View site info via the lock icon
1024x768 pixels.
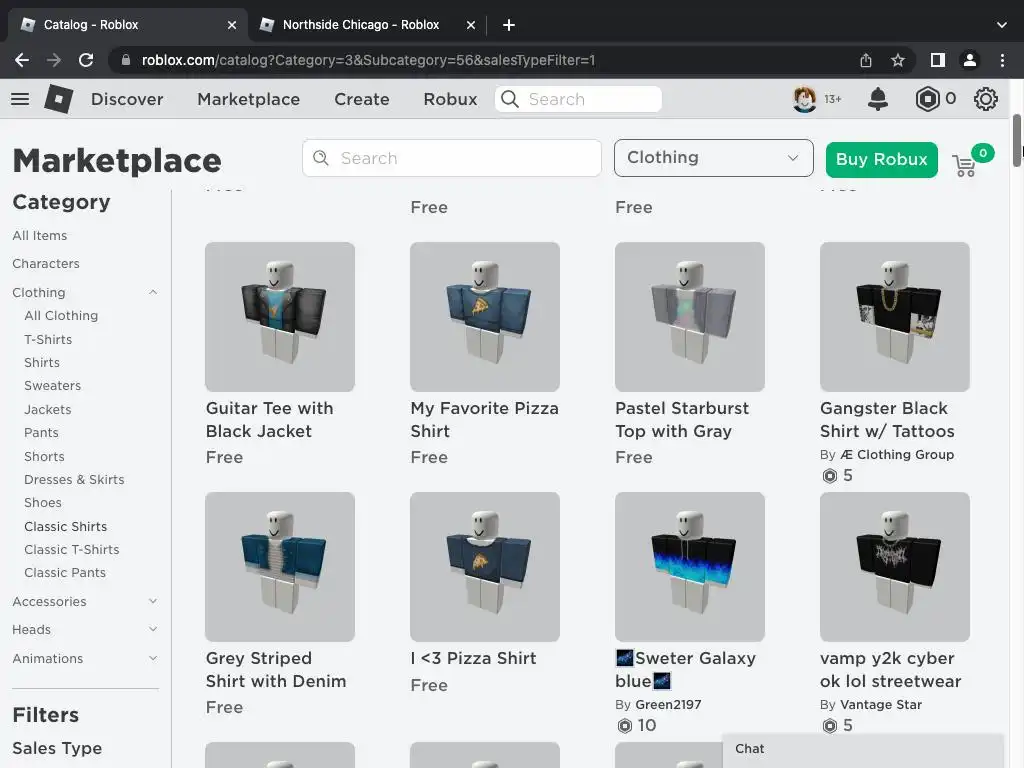click(126, 60)
